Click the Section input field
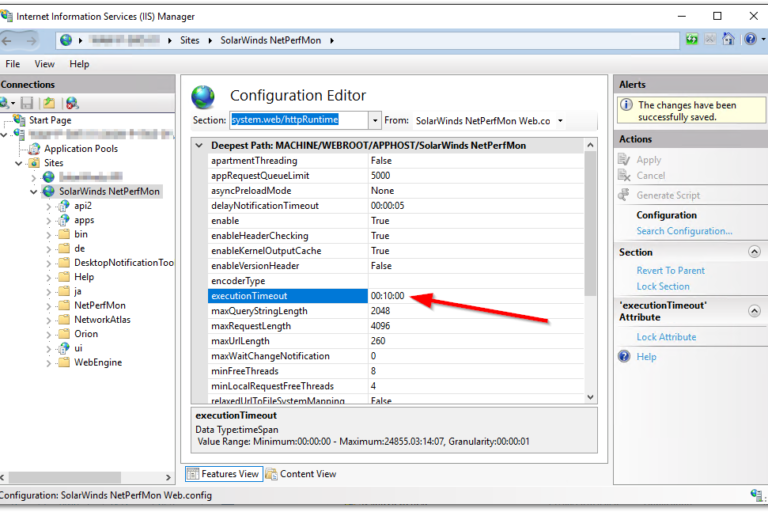 [x=299, y=120]
